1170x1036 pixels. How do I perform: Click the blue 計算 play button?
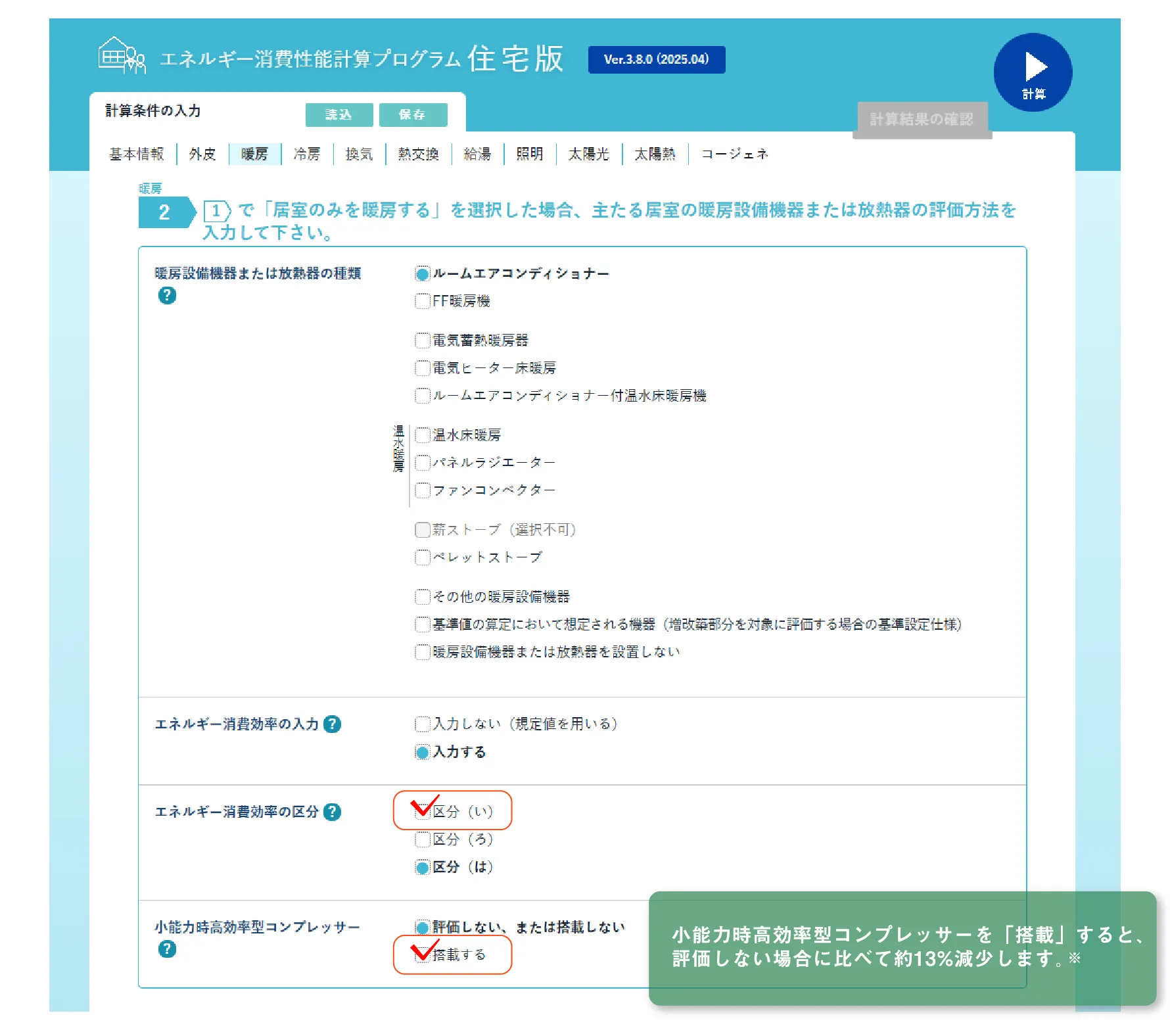(x=1033, y=72)
